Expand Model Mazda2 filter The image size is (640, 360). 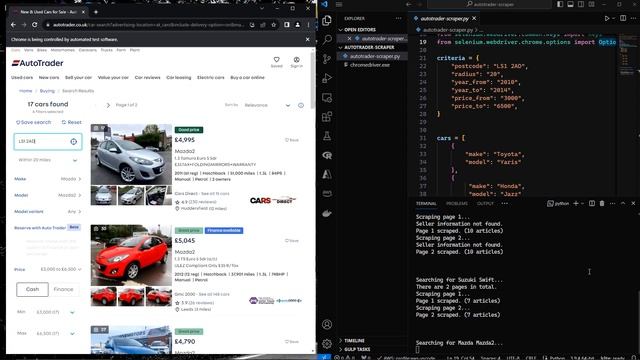tap(48, 195)
